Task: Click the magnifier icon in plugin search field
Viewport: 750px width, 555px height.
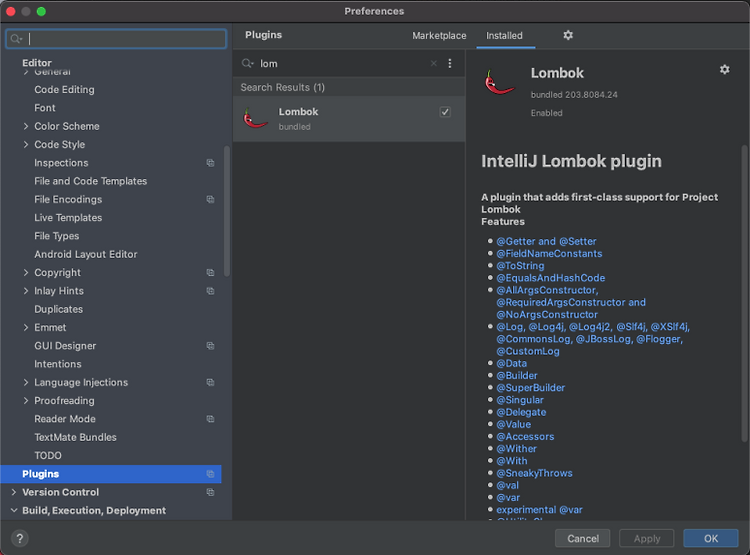Action: [x=247, y=63]
